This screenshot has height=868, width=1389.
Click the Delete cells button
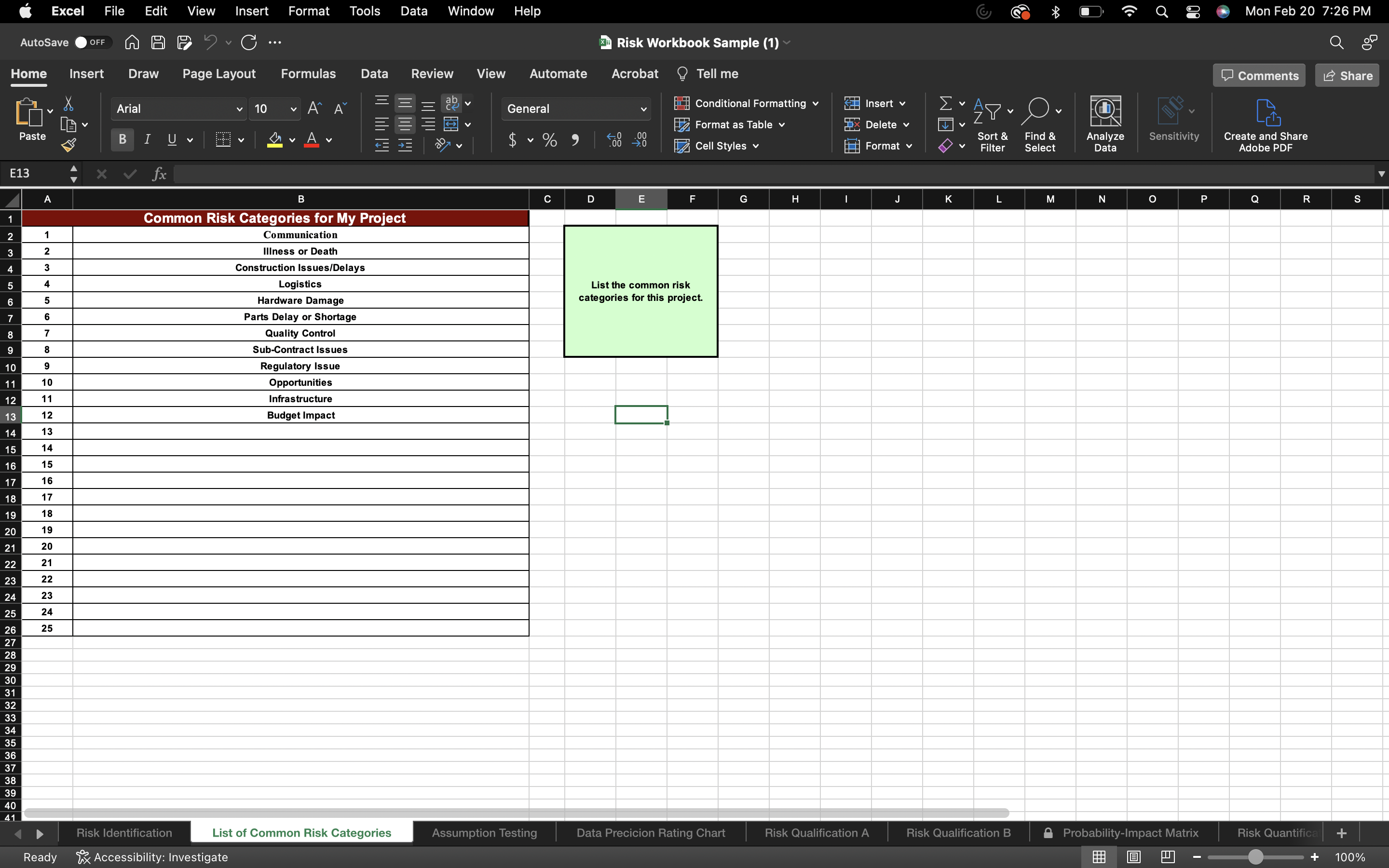871,124
